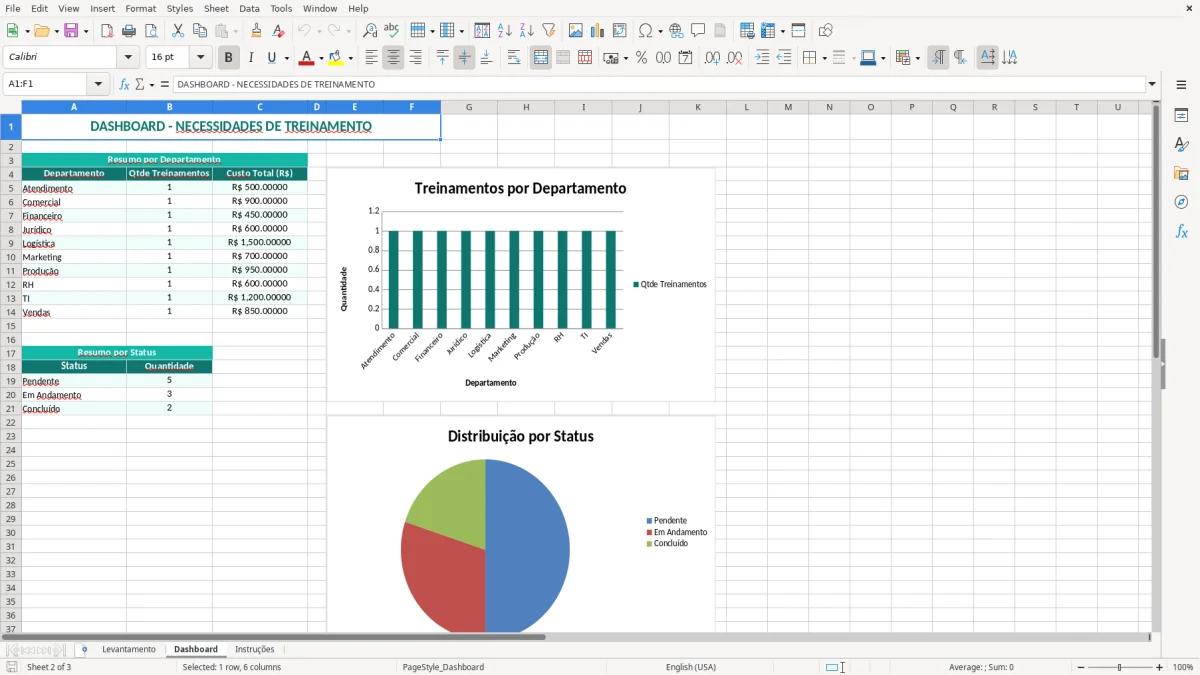Click the Clone Formatting paintbrush icon
The image size is (1200, 675).
(x=257, y=31)
